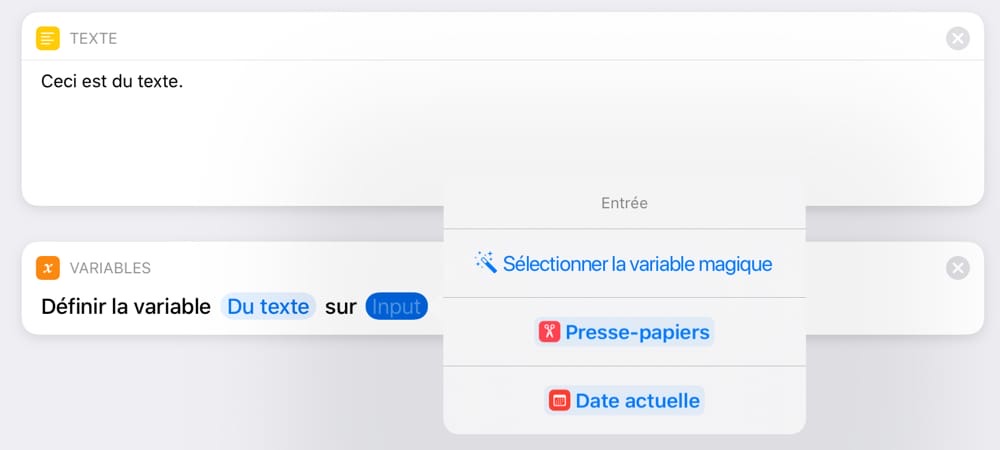Edit the 'Du texte' variable name token
Screen dimensions: 1000x450
click(268, 307)
